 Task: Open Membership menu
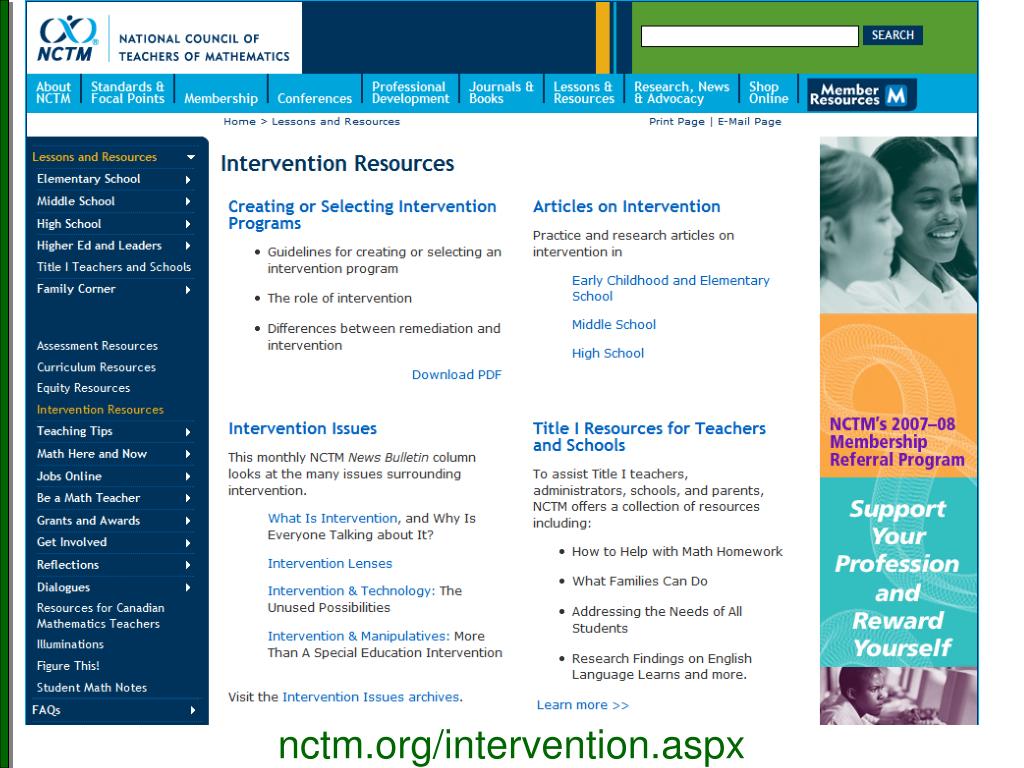tap(221, 99)
